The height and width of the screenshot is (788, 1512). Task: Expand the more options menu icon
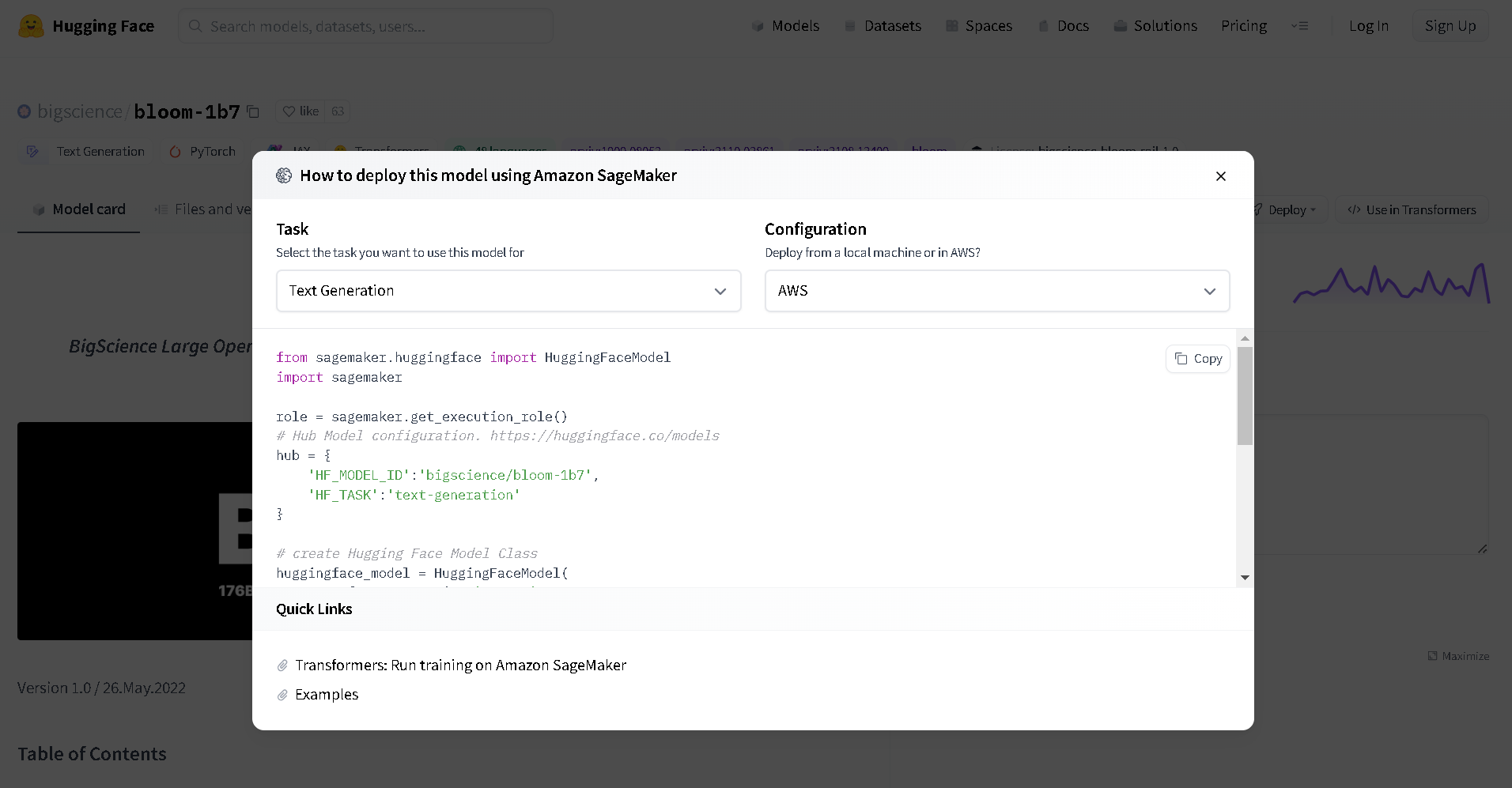tap(1299, 26)
